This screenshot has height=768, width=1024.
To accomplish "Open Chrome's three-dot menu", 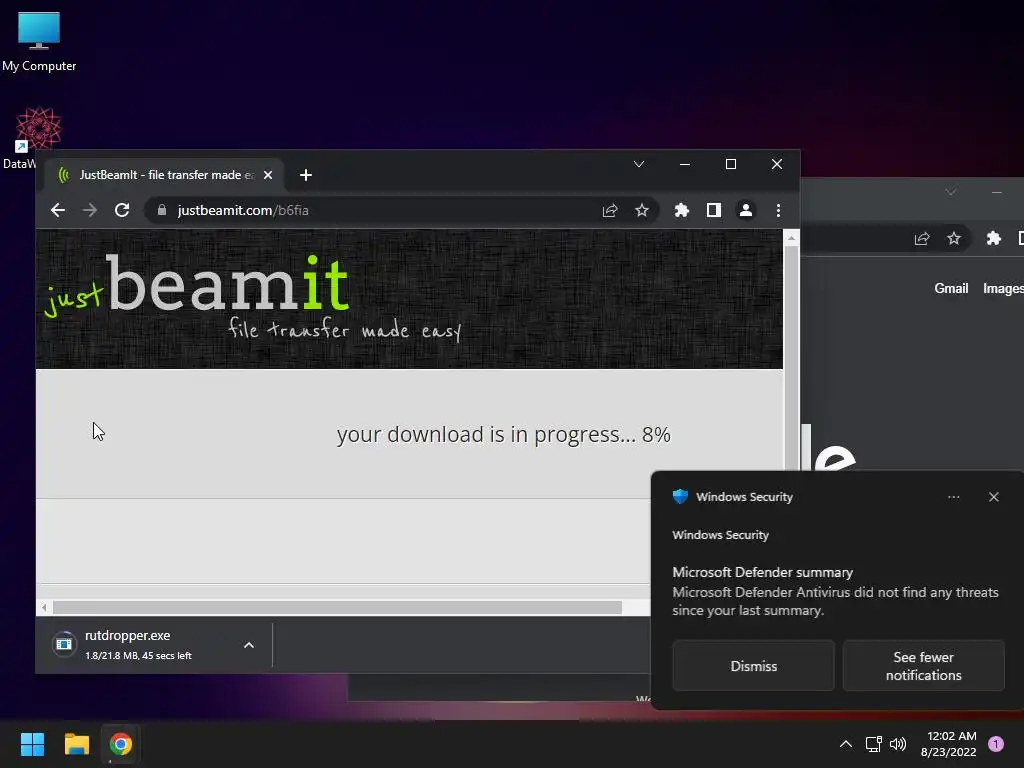I will click(x=778, y=210).
